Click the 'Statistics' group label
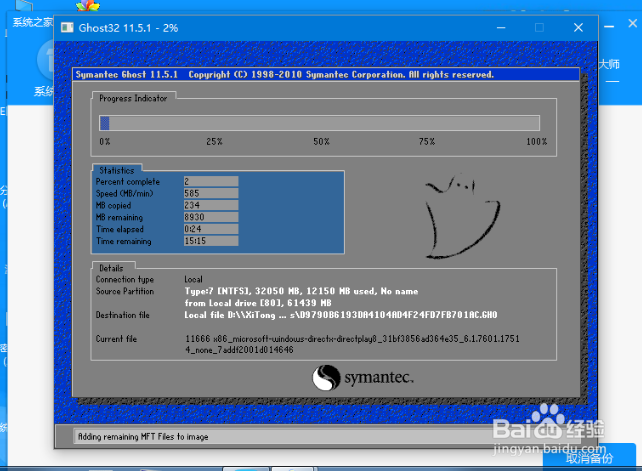Viewport: 642px width, 471px height. point(117,170)
